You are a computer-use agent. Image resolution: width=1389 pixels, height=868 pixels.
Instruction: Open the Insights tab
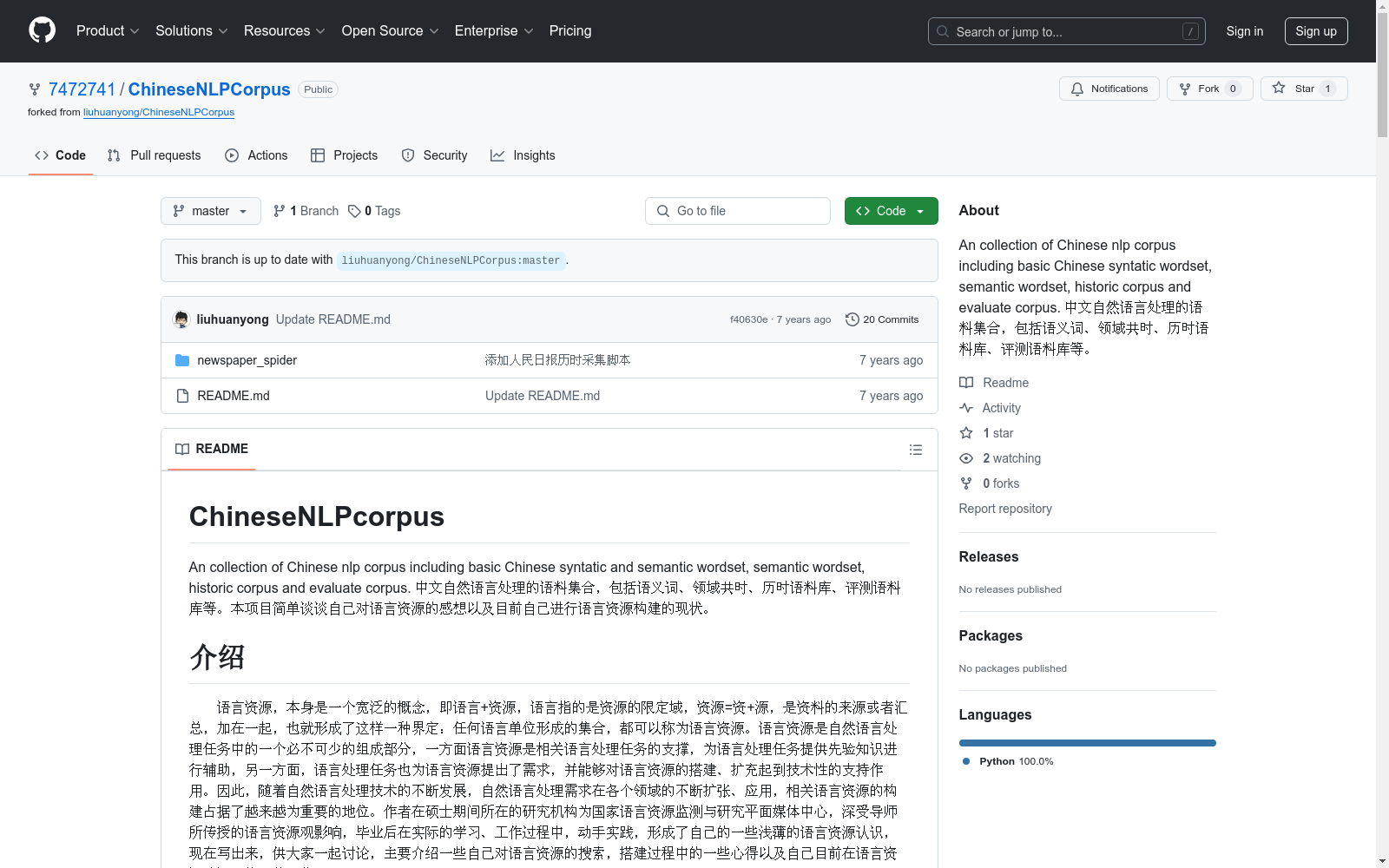tap(523, 155)
